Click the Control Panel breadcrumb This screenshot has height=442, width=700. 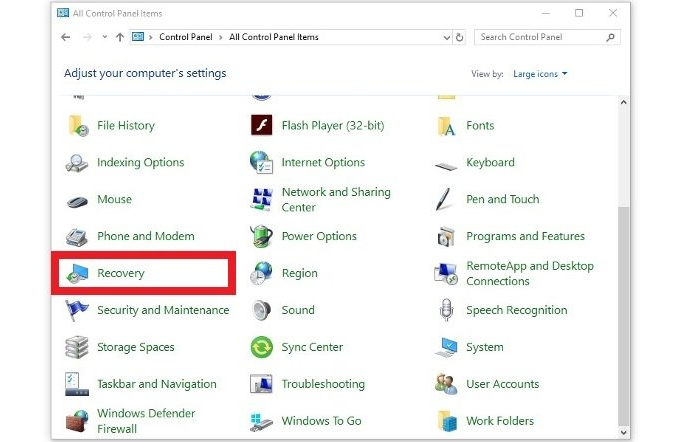(x=186, y=37)
